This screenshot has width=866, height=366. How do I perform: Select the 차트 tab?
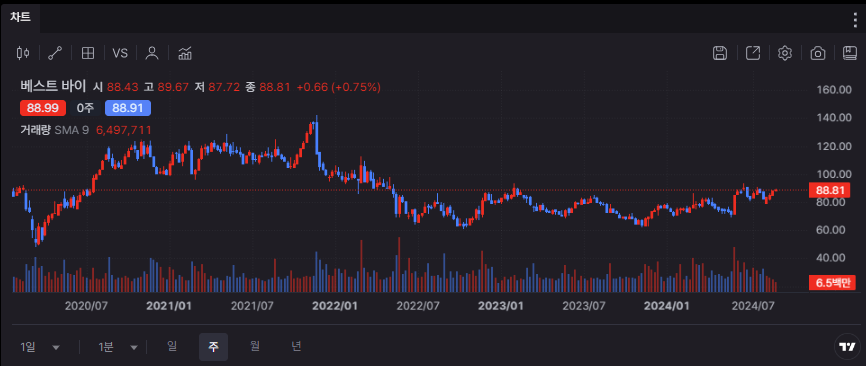click(20, 18)
